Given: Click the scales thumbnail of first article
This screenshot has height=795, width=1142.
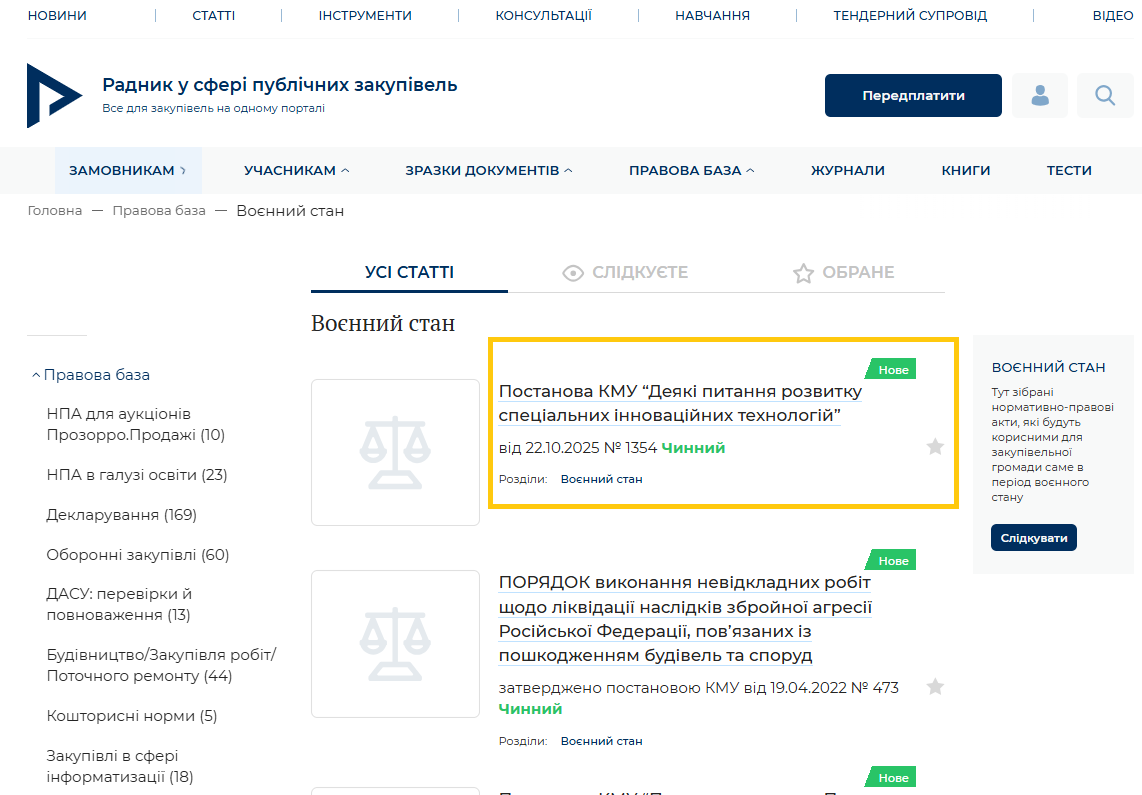Looking at the screenshot, I should (x=395, y=452).
